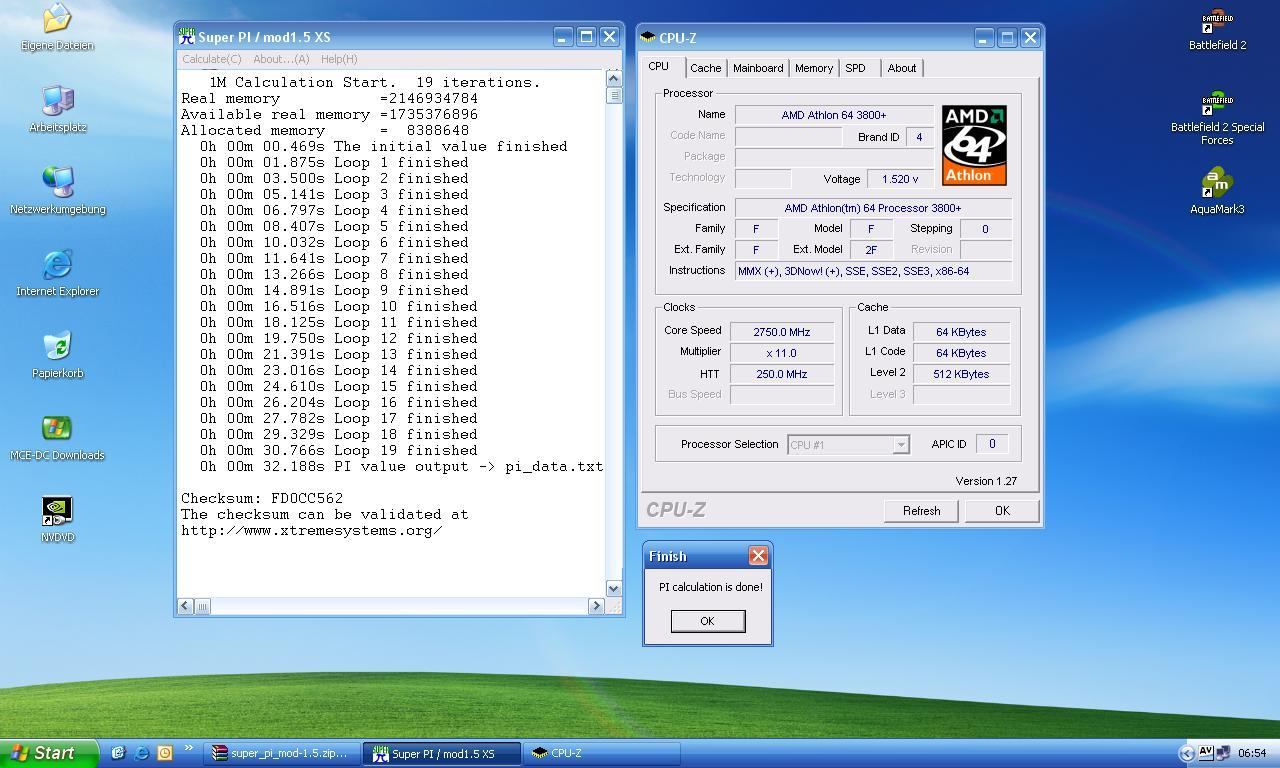This screenshot has width=1280, height=768.
Task: Click the Version 1.27 label in CPU-Z
Action: pos(986,481)
